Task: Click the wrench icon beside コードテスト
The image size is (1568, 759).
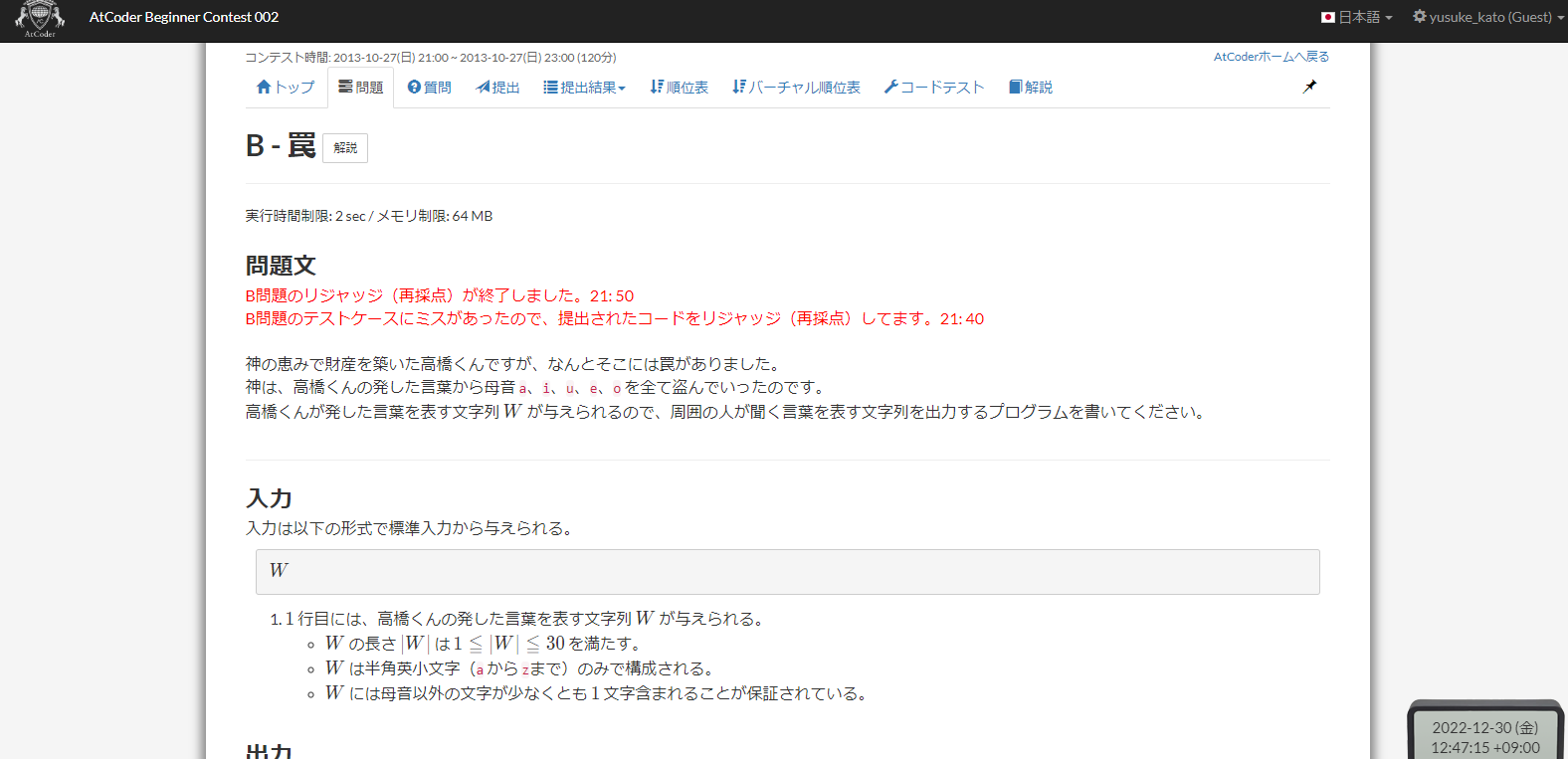Action: click(891, 88)
